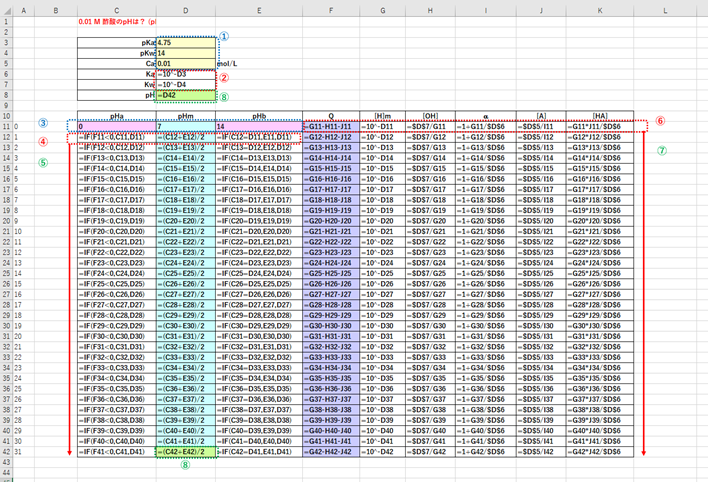Viewport: 708px width, 482px height.
Task: Click the cell =G42*J42/$D$6
Action: (600, 452)
